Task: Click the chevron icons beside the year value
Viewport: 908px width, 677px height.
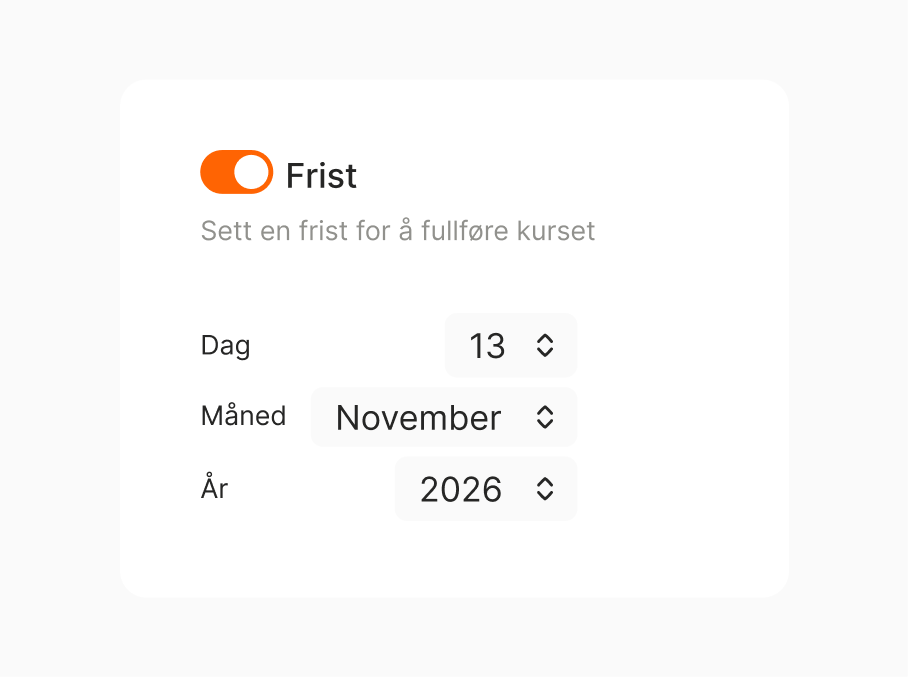Action: pyautogui.click(x=546, y=489)
